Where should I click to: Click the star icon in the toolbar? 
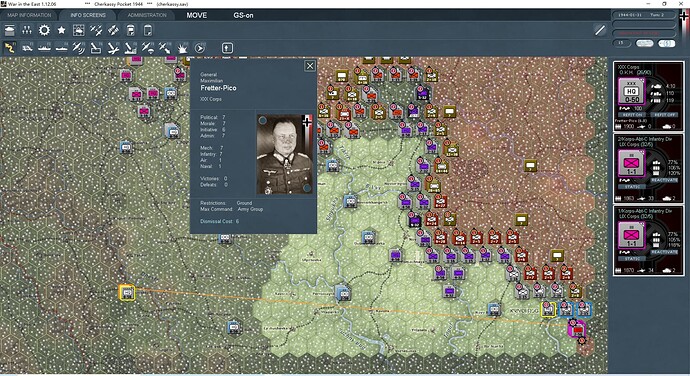(x=61, y=30)
